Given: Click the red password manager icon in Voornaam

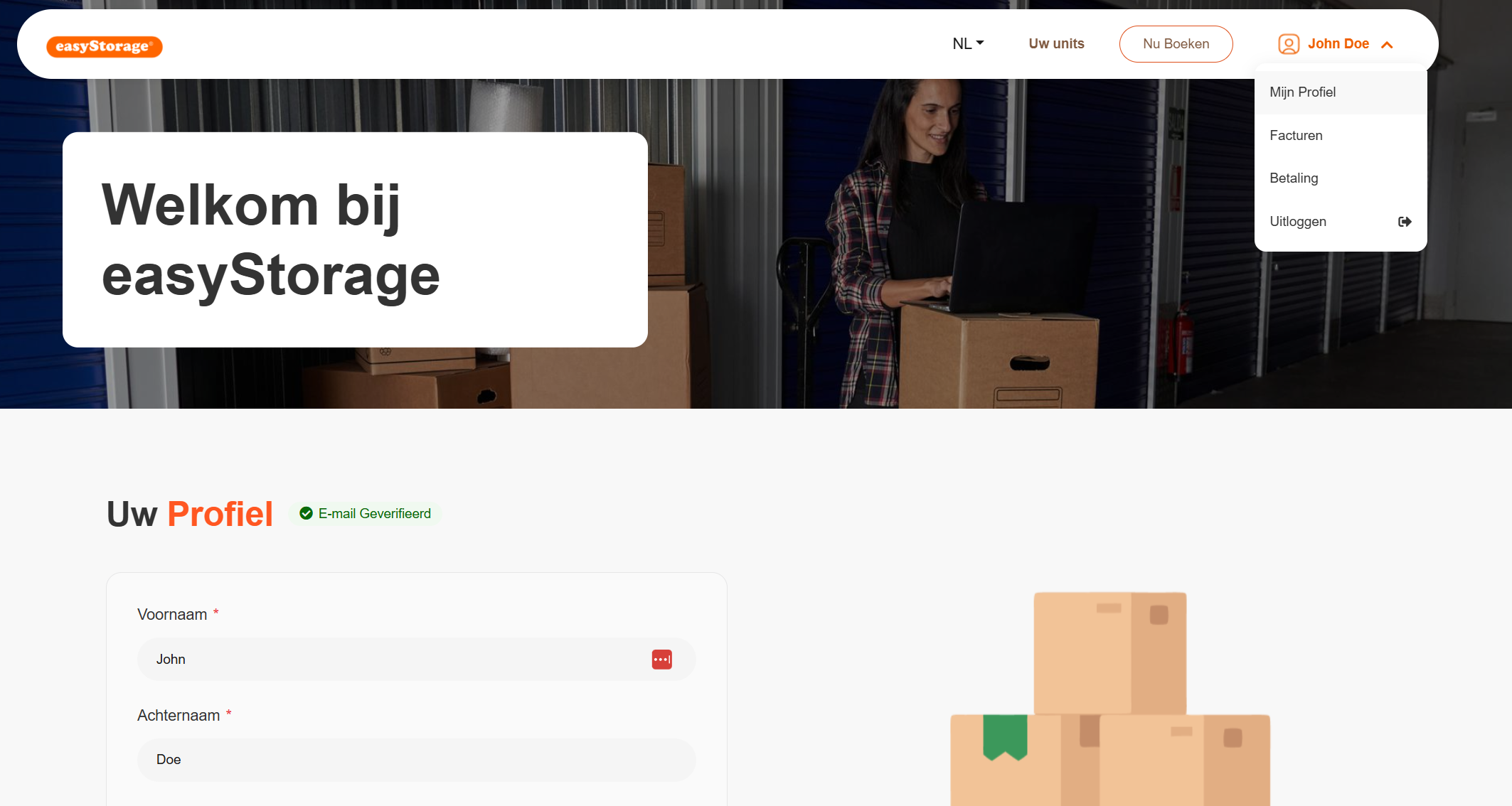Looking at the screenshot, I should pyautogui.click(x=661, y=660).
